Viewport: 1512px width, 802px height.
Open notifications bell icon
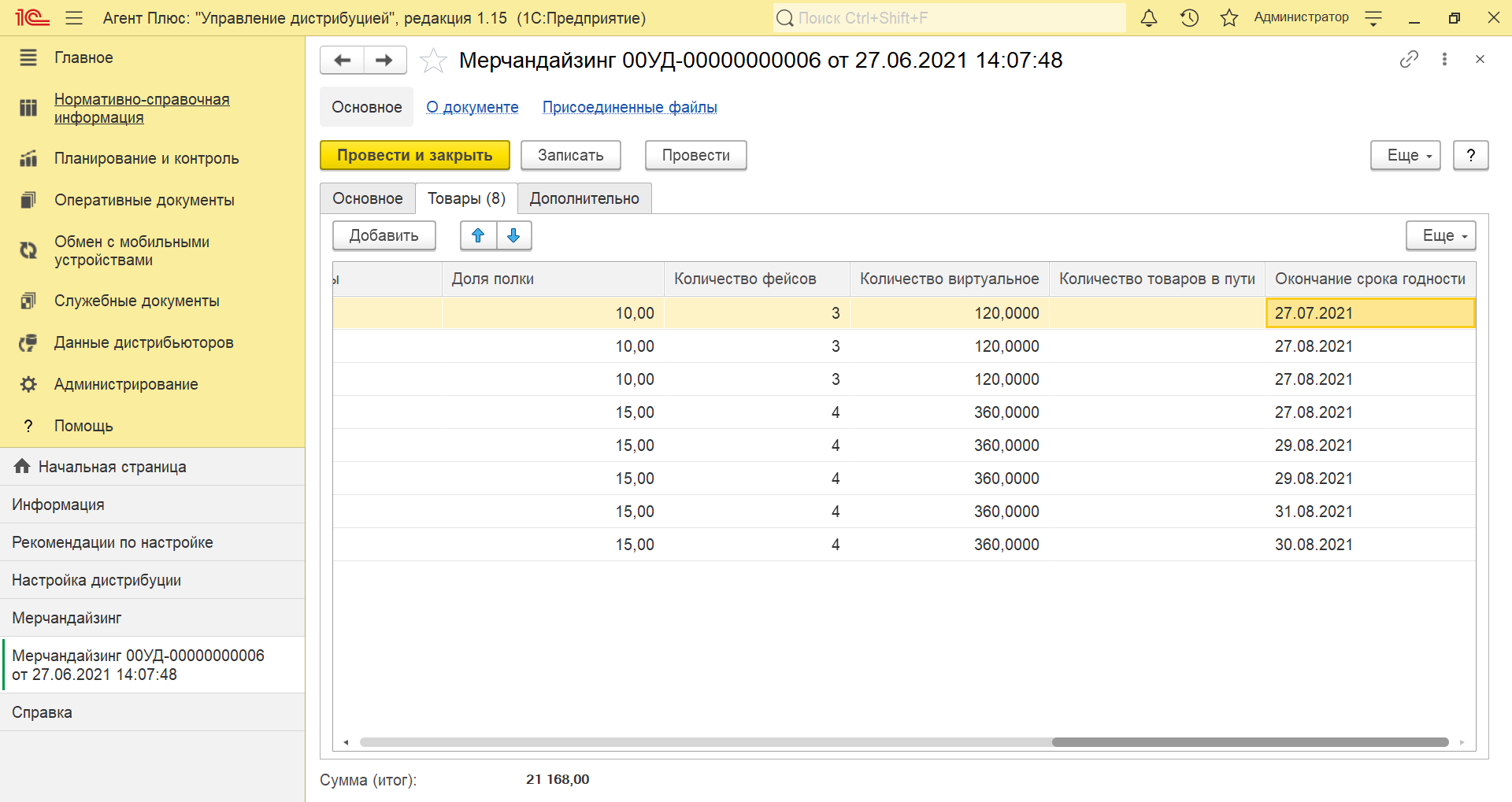tap(1149, 17)
